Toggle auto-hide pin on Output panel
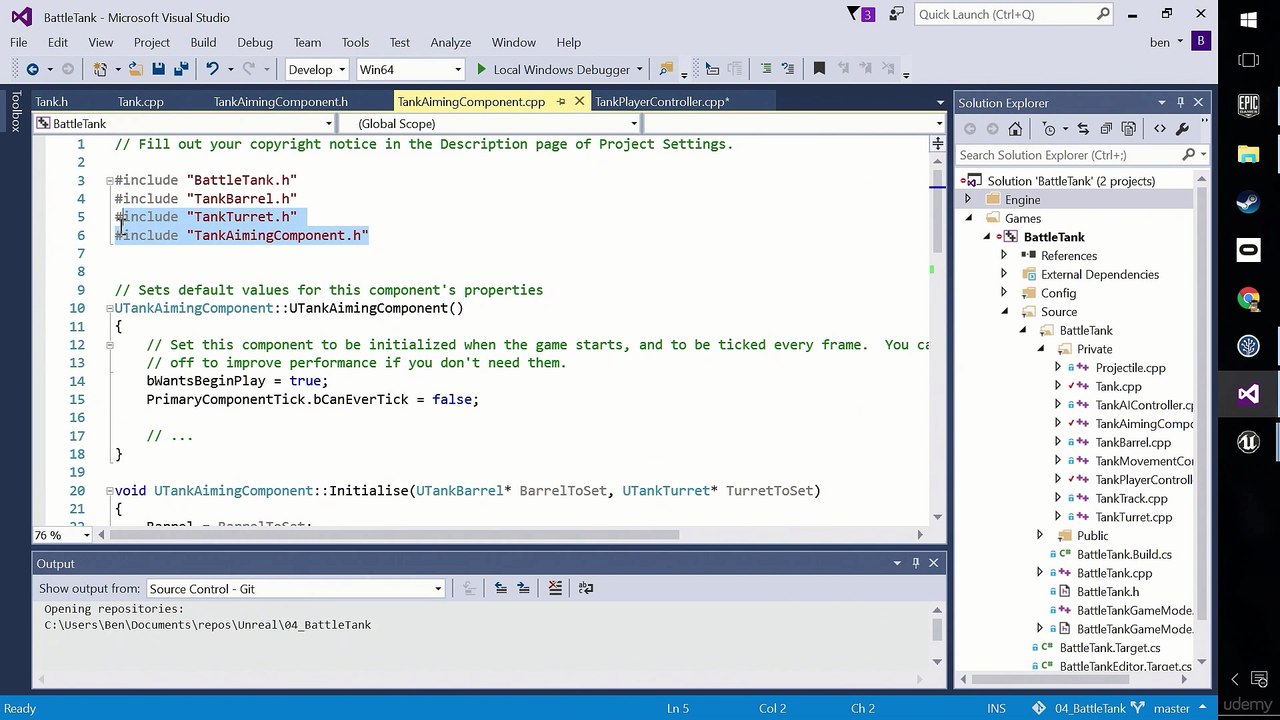1280x720 pixels. pos(915,563)
